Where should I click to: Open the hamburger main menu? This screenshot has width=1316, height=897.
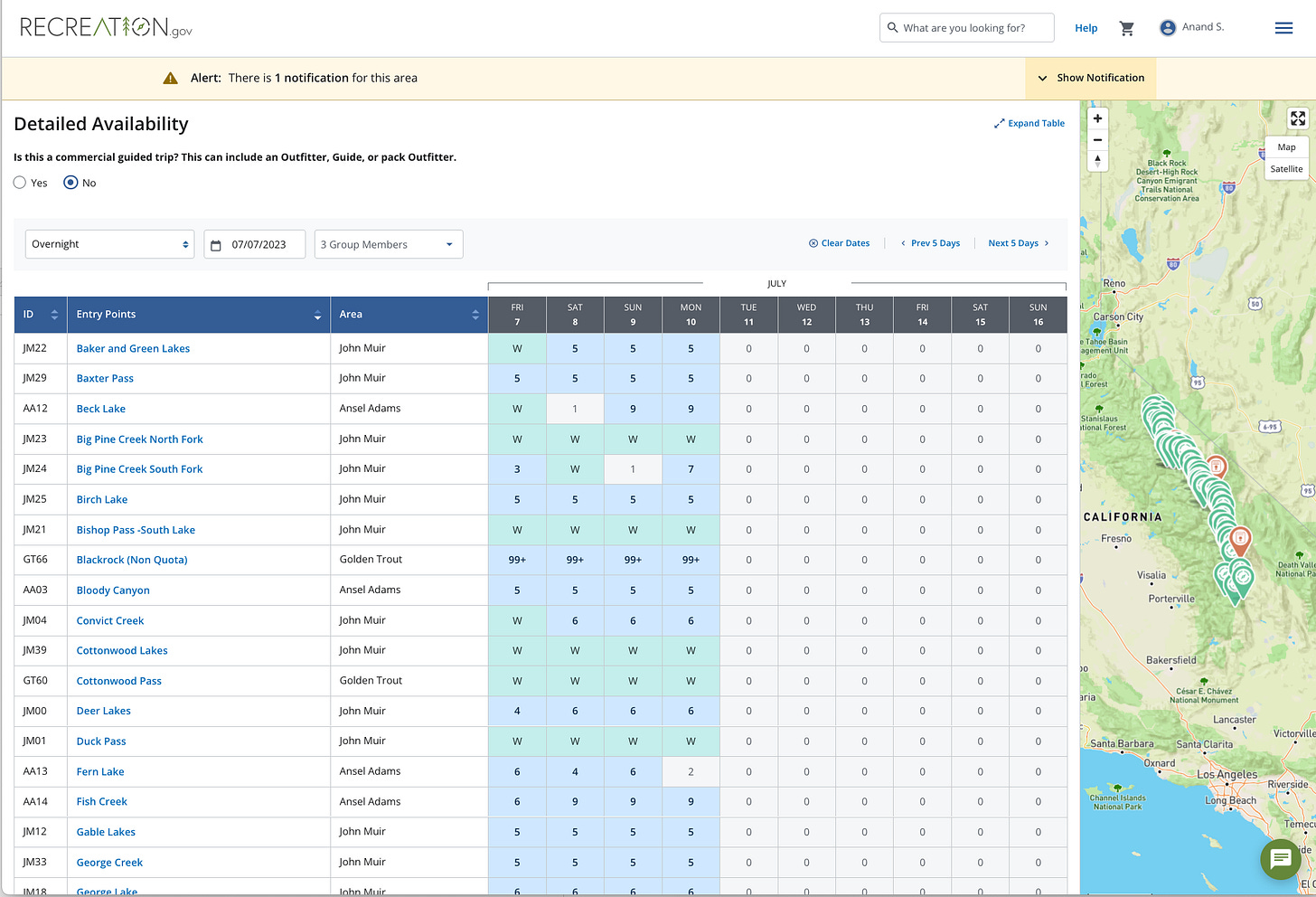1283,28
